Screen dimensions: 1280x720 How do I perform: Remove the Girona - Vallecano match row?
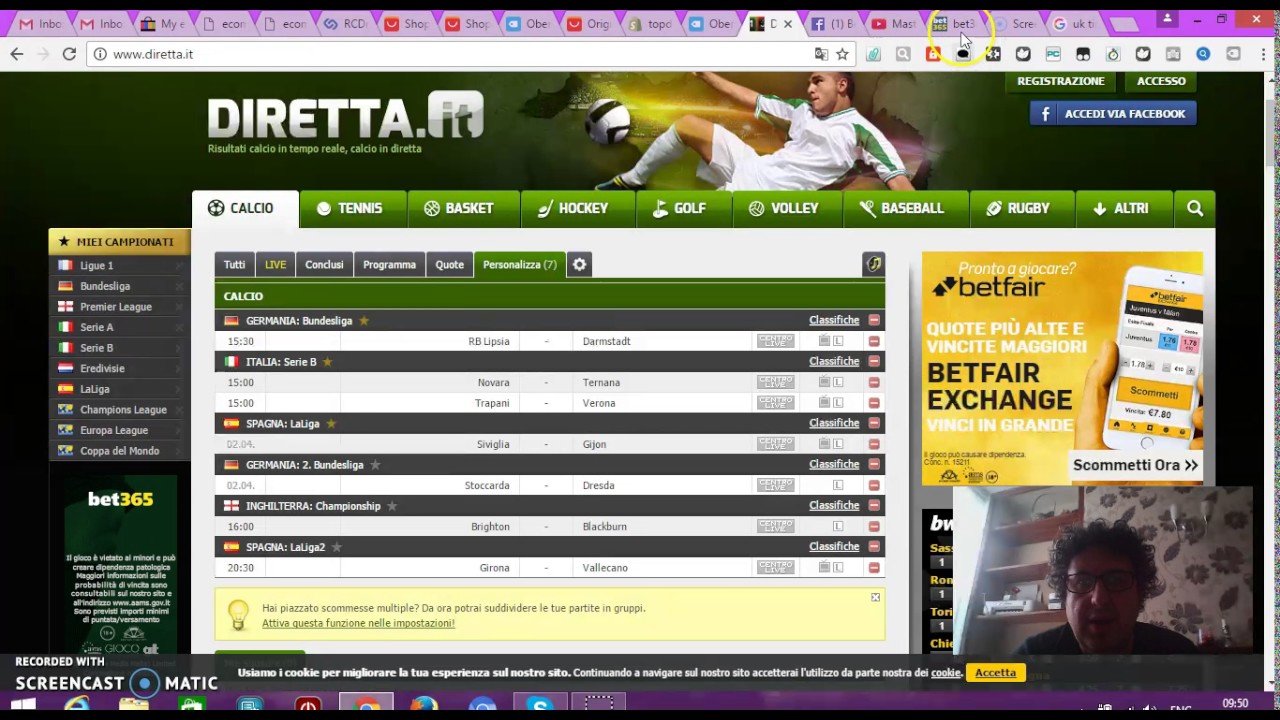click(874, 567)
